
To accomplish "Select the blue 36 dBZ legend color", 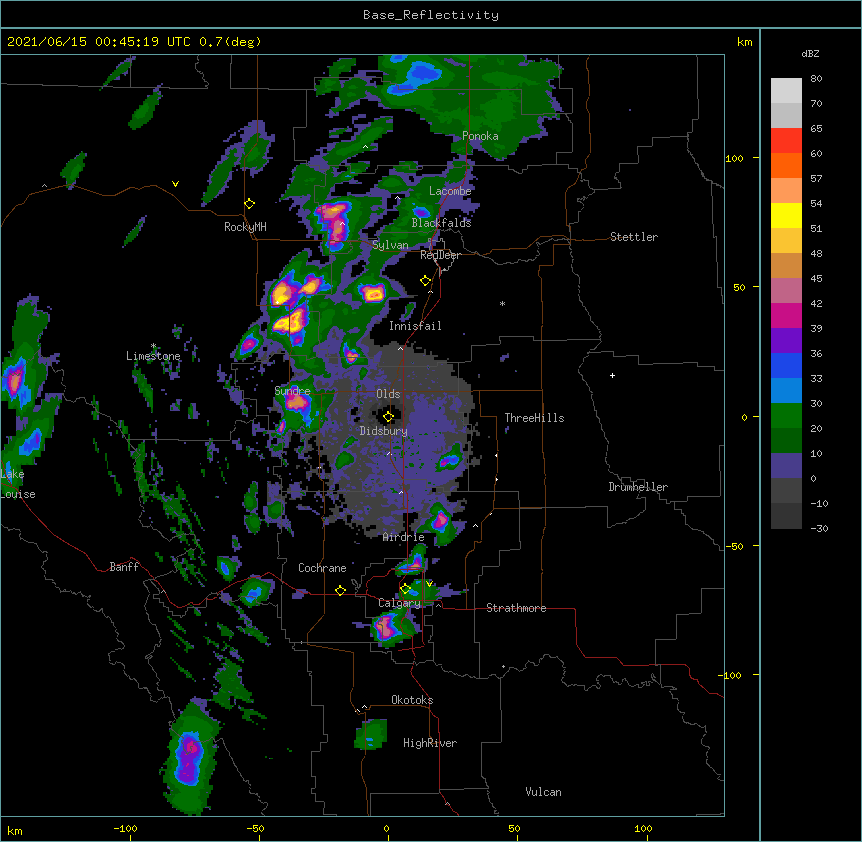I will [786, 365].
